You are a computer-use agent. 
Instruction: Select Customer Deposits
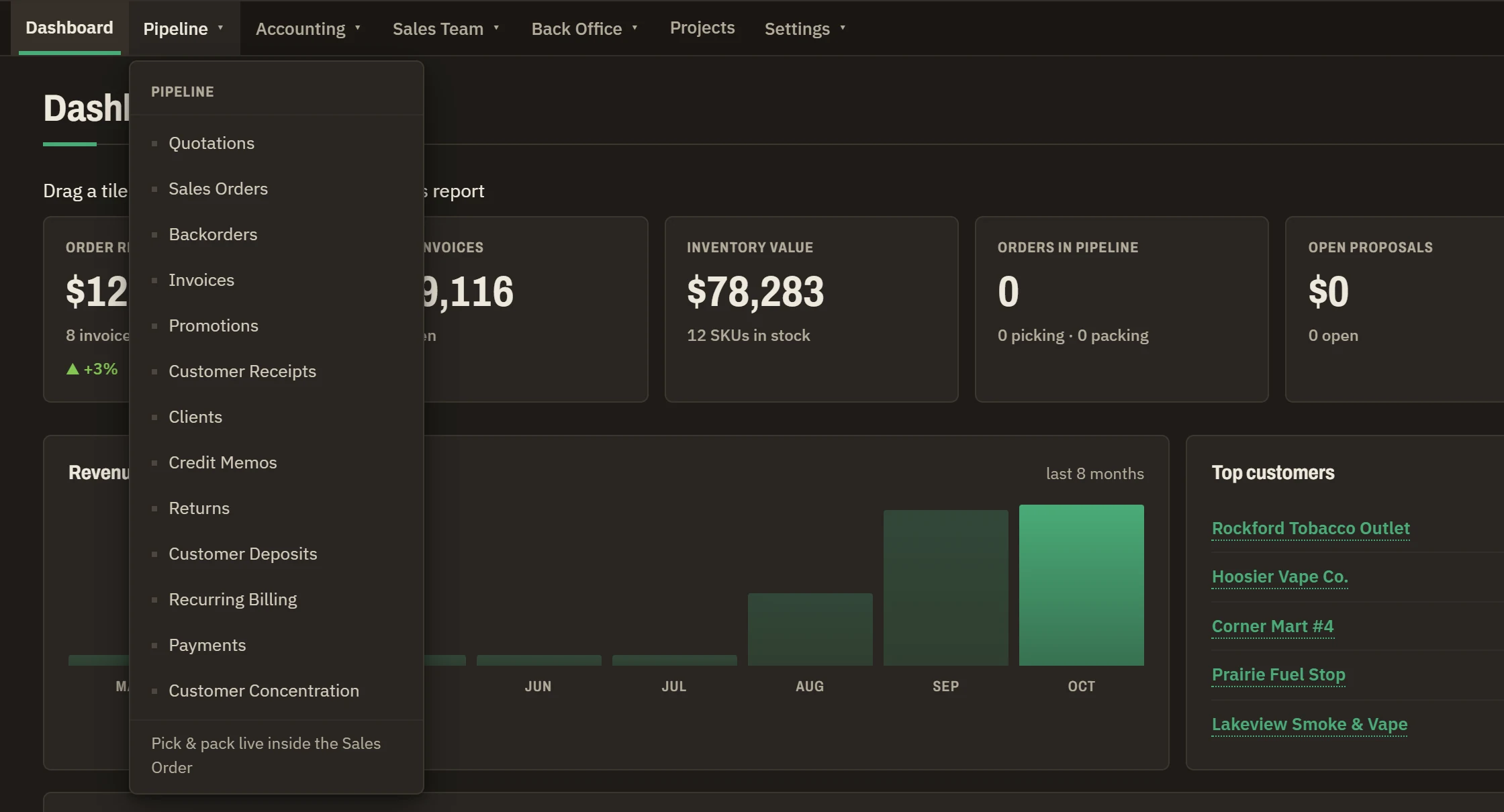(276, 554)
